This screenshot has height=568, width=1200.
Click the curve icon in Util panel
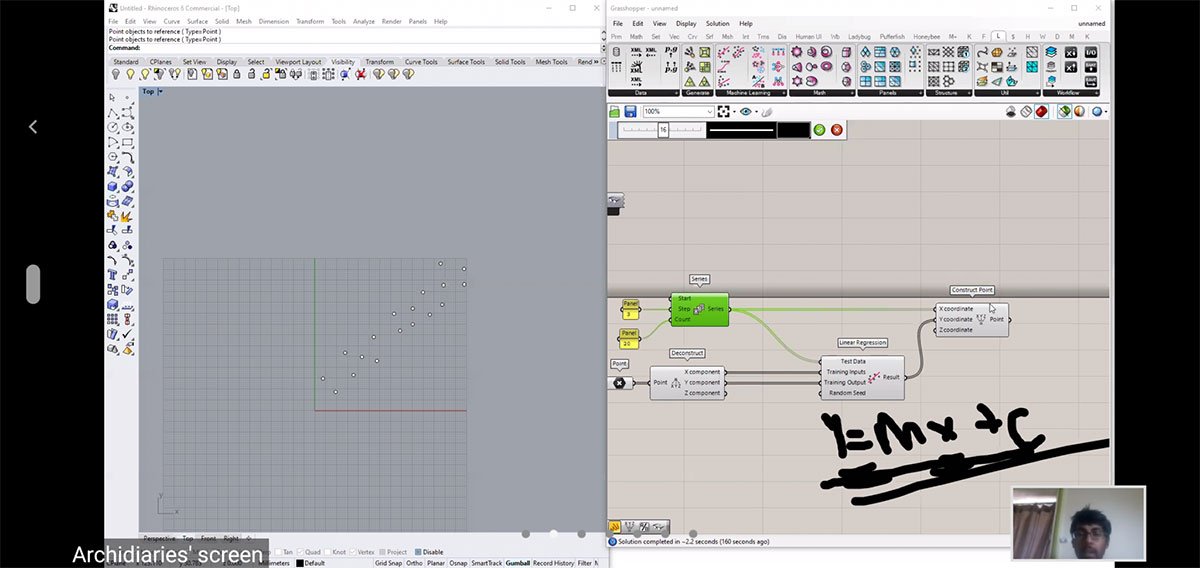click(x=983, y=52)
